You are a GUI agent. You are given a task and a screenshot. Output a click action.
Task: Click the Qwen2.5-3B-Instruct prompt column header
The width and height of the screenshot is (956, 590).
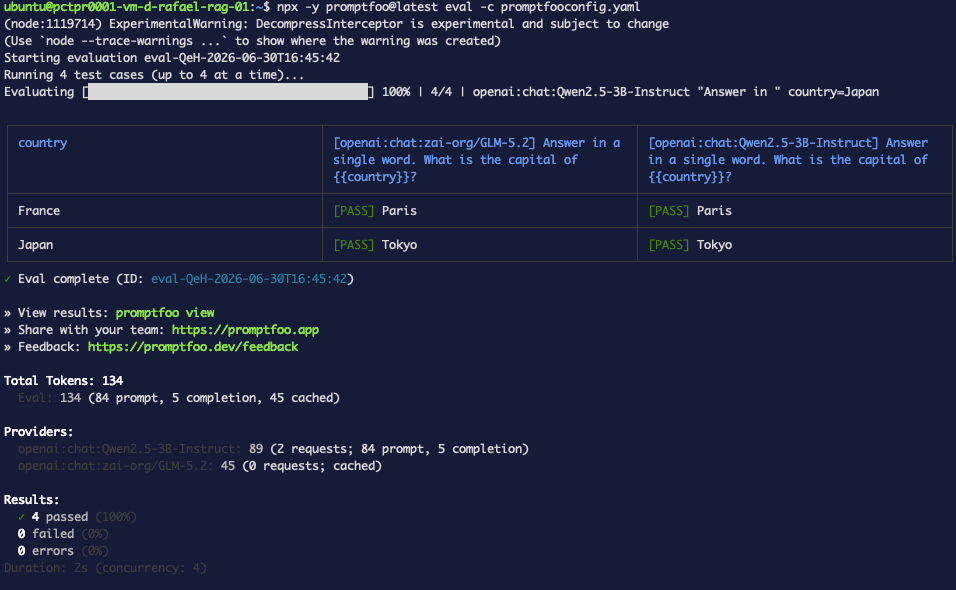coord(794,160)
